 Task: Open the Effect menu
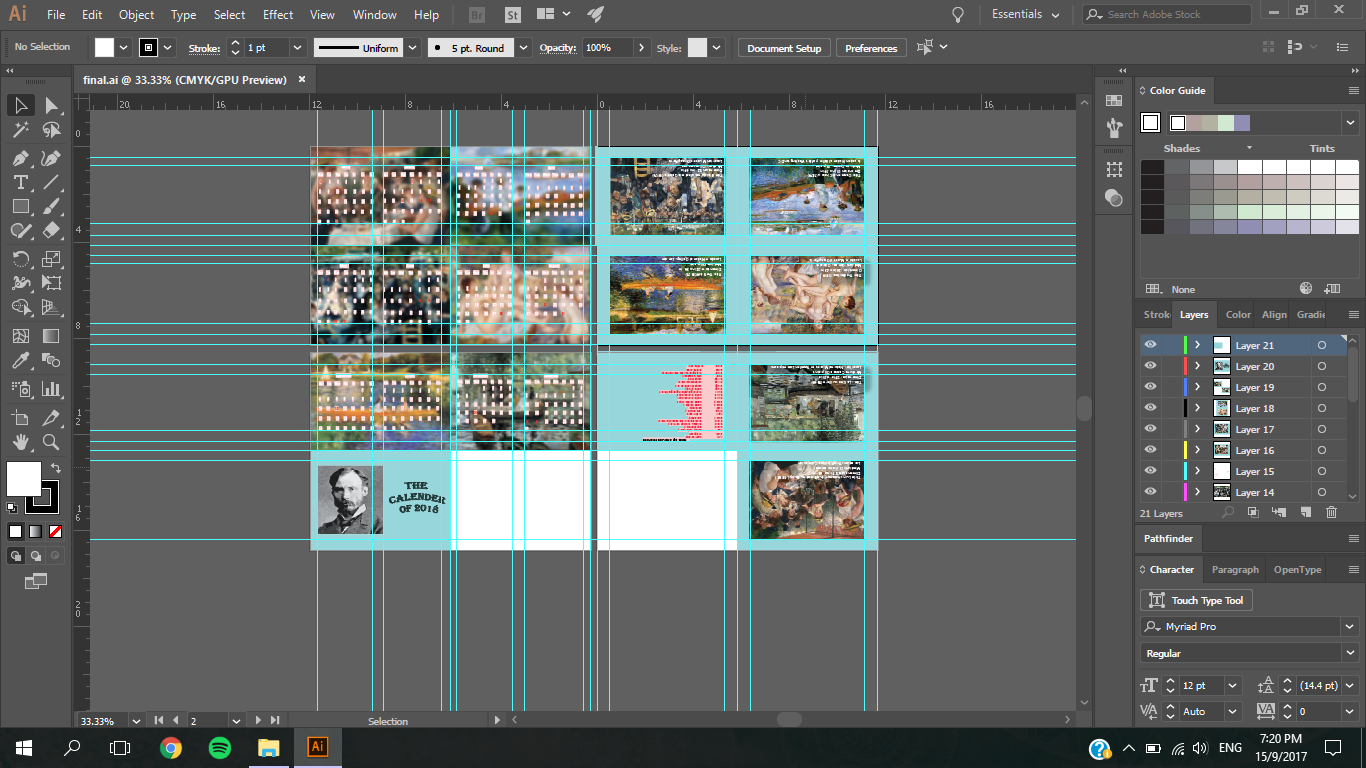coord(278,15)
